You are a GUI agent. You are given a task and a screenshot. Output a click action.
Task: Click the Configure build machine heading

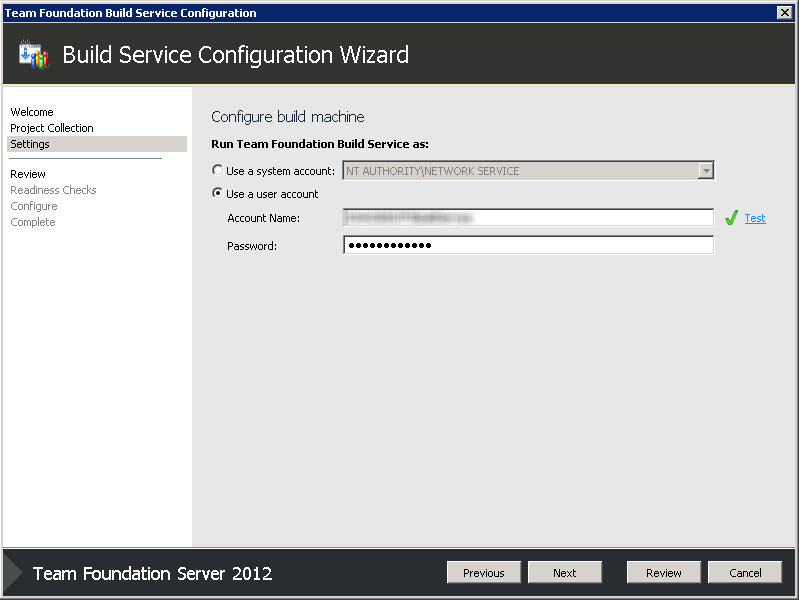288,117
